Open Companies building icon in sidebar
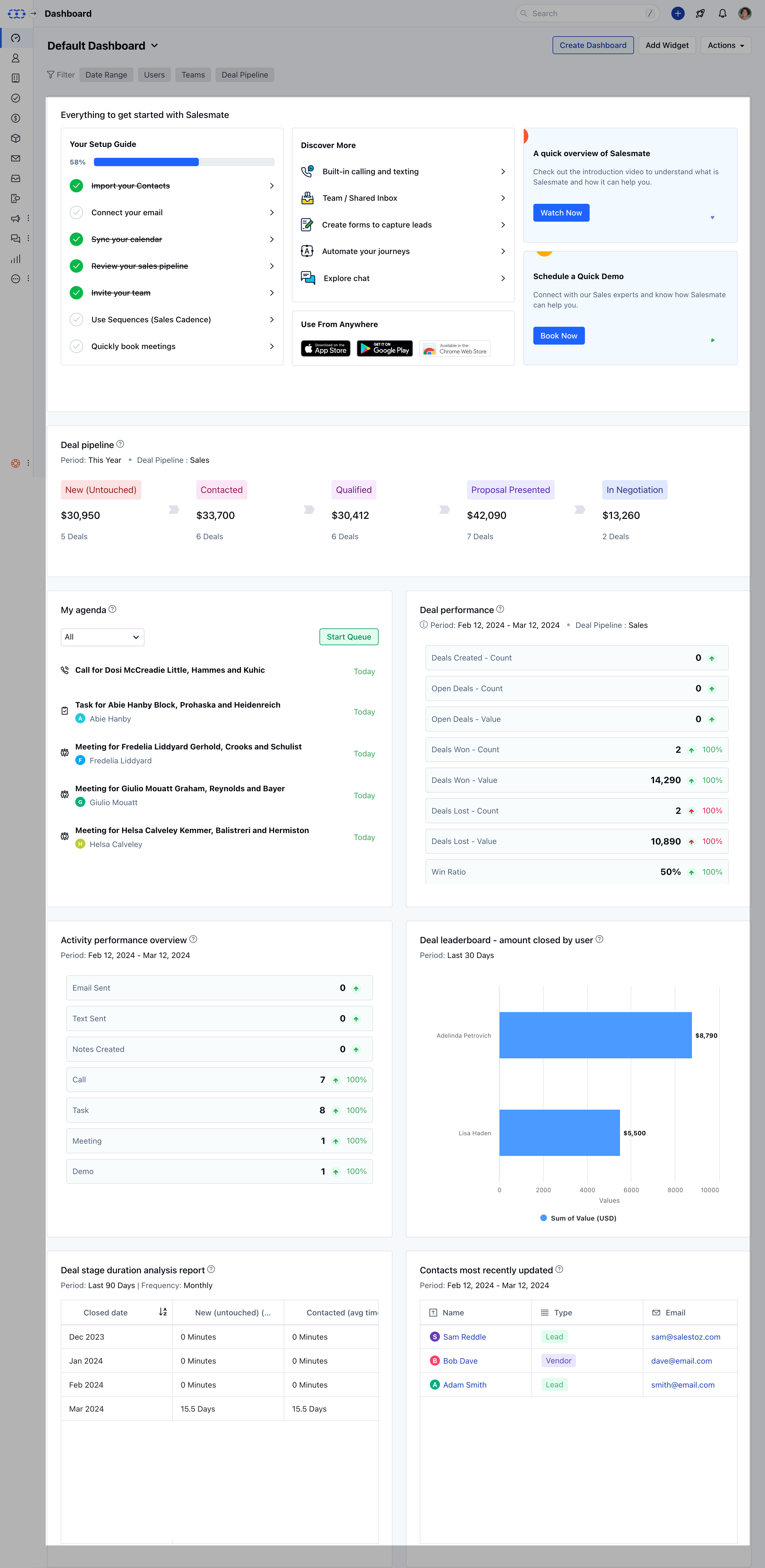 [16, 78]
